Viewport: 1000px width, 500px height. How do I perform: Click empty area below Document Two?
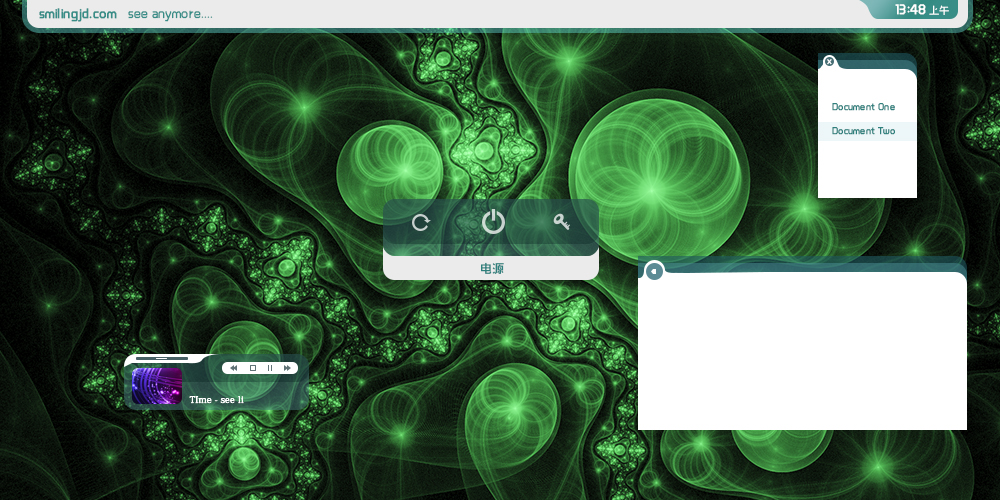pos(867,169)
